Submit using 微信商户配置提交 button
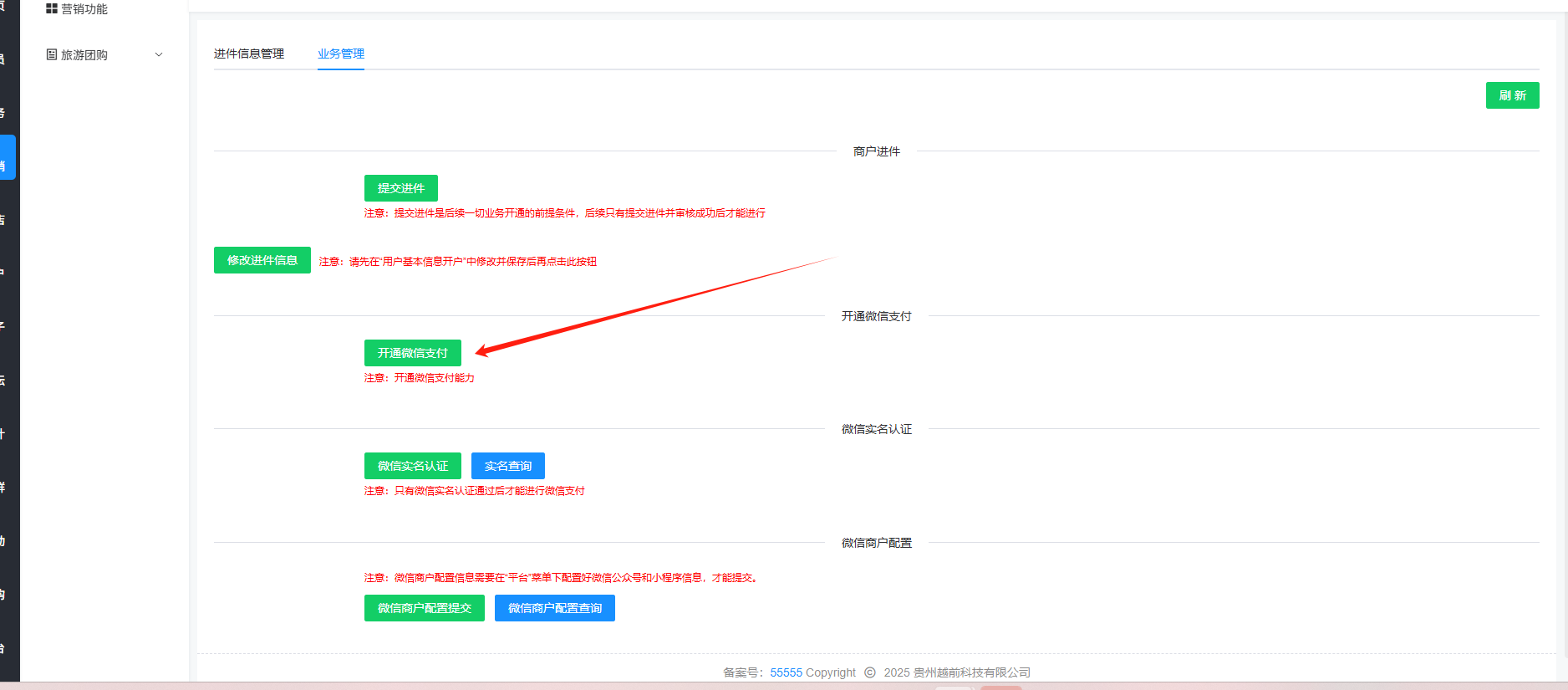 (424, 608)
